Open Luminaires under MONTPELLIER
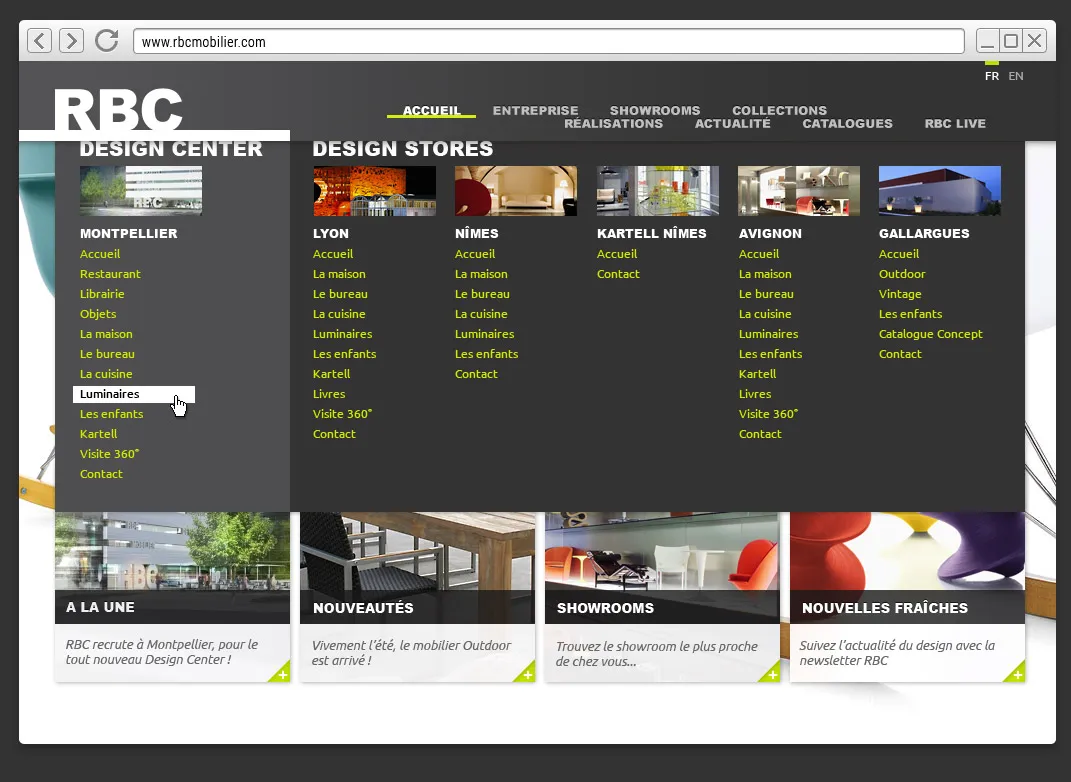The width and height of the screenshot is (1071, 782). tap(108, 393)
